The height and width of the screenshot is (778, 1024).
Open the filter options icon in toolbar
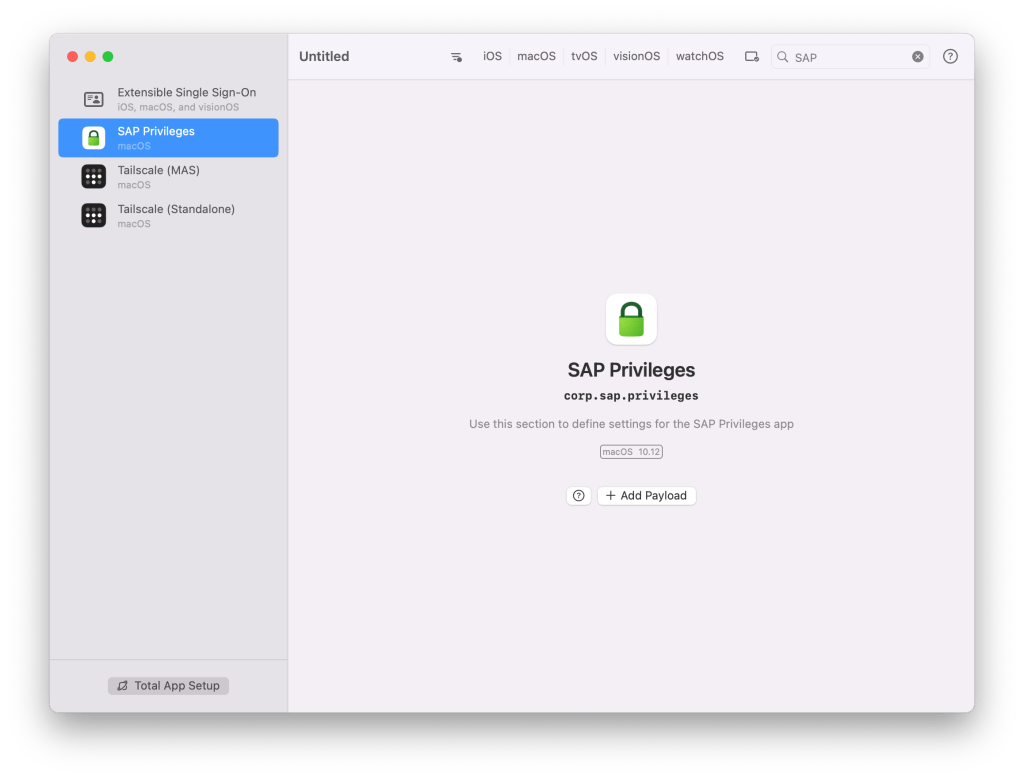tap(456, 57)
